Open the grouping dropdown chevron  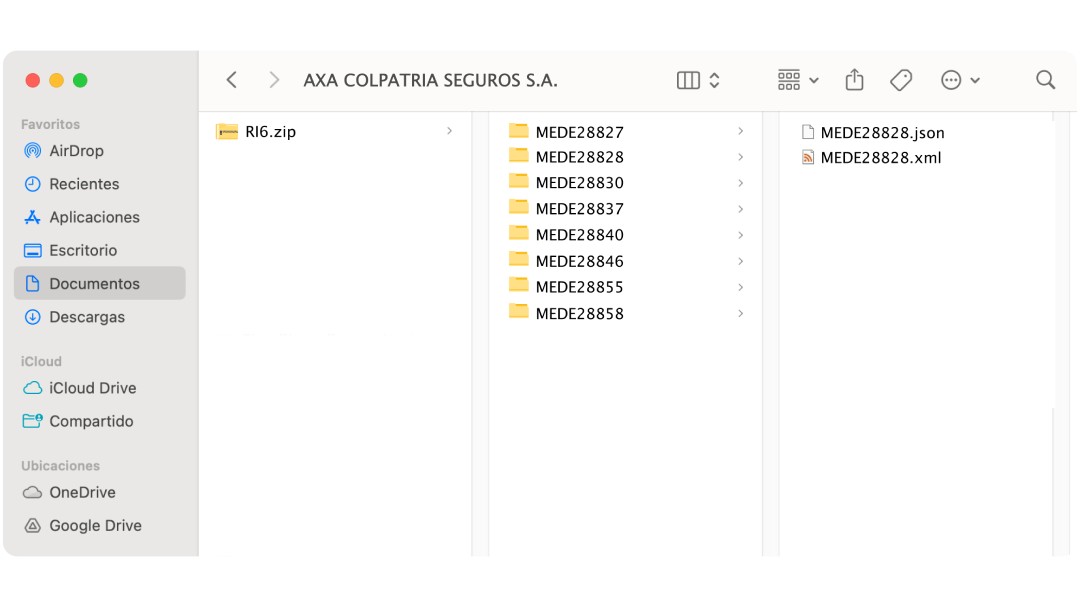click(814, 81)
